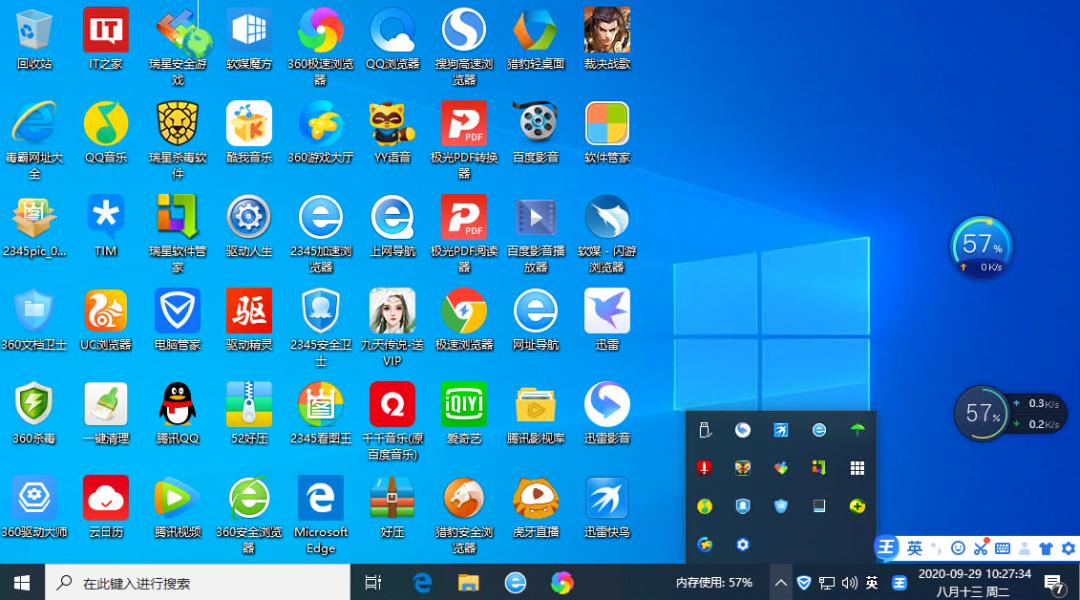Toggle the soft keyboard on IME bar
The height and width of the screenshot is (600, 1080).
(x=1002, y=548)
